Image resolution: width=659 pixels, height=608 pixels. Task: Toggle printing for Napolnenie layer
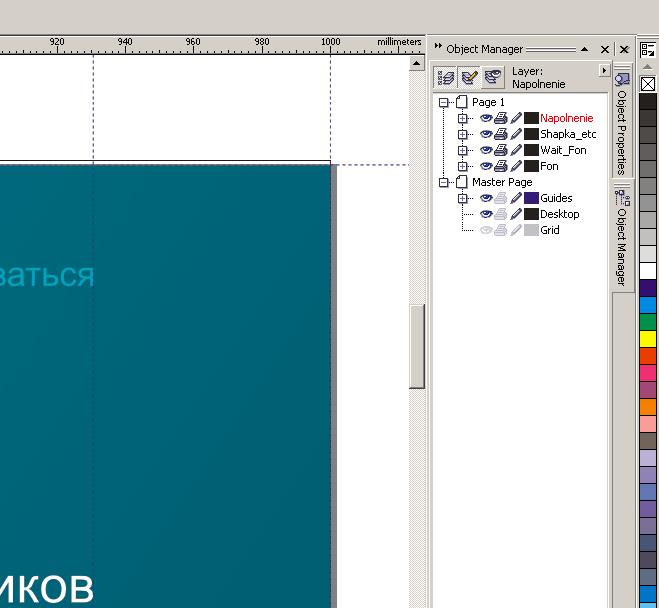pyautogui.click(x=501, y=118)
